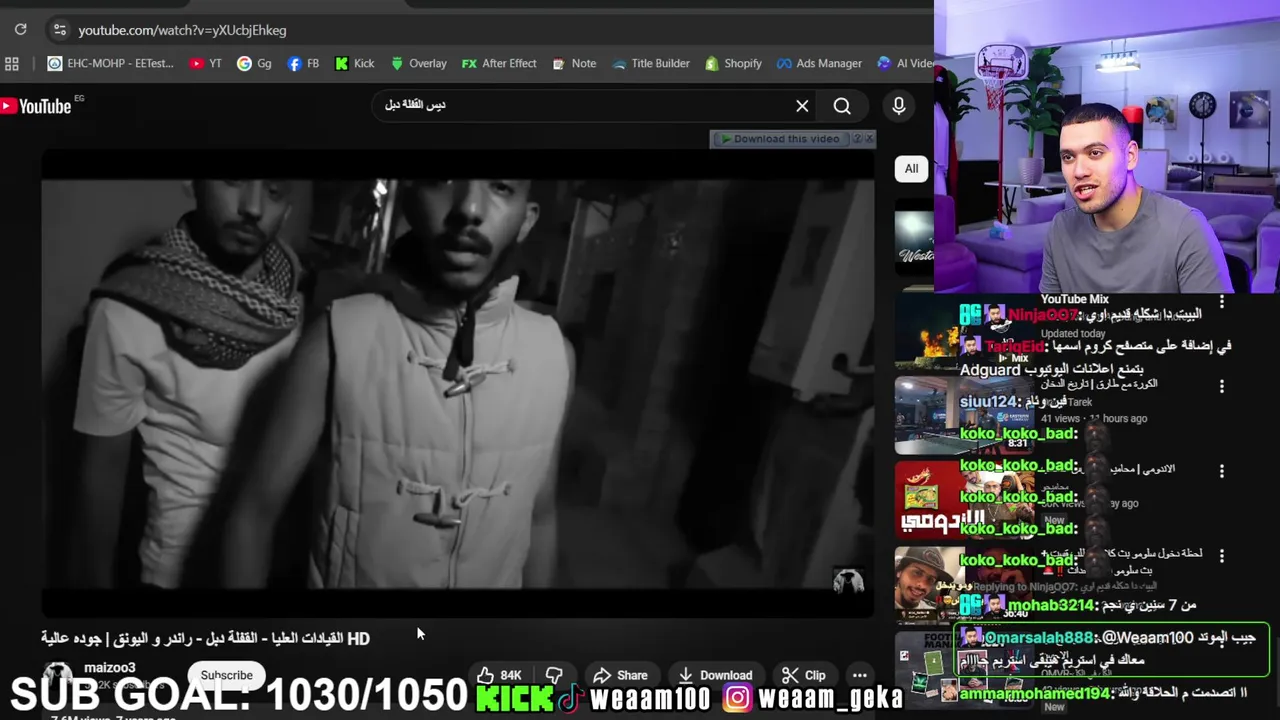This screenshot has height=720, width=1280.
Task: Open the maizoo3 channel avatar
Action: coord(57,676)
